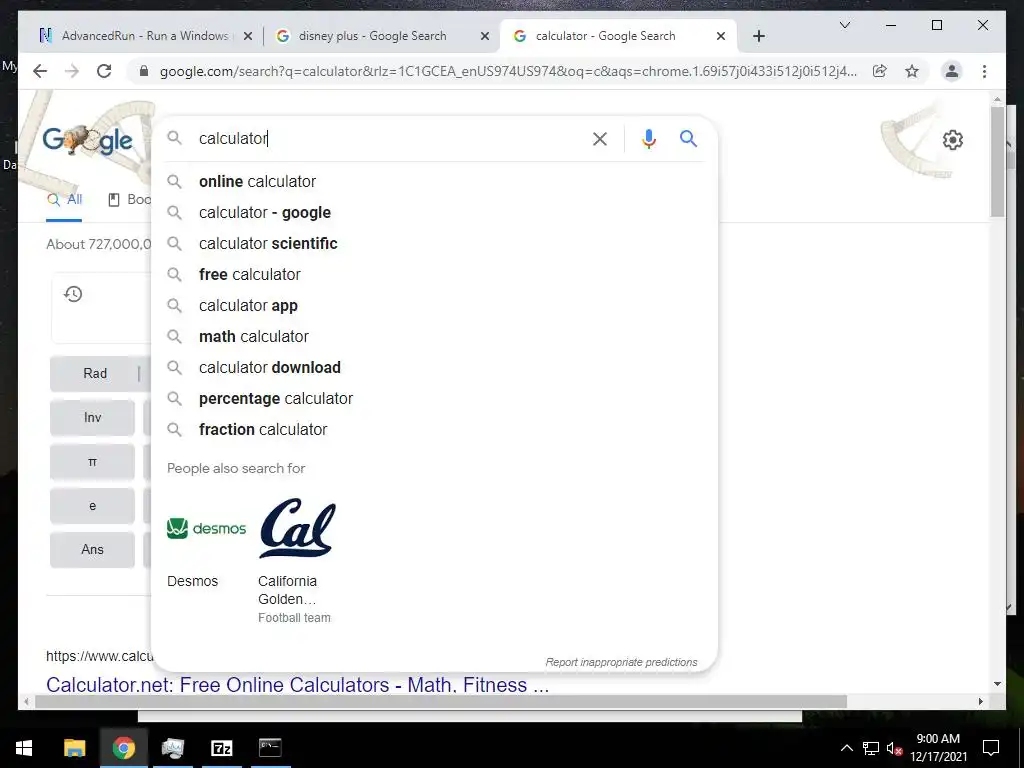Image resolution: width=1024 pixels, height=768 pixels.
Task: Open the command prompt taskbar icon
Action: click(x=270, y=748)
